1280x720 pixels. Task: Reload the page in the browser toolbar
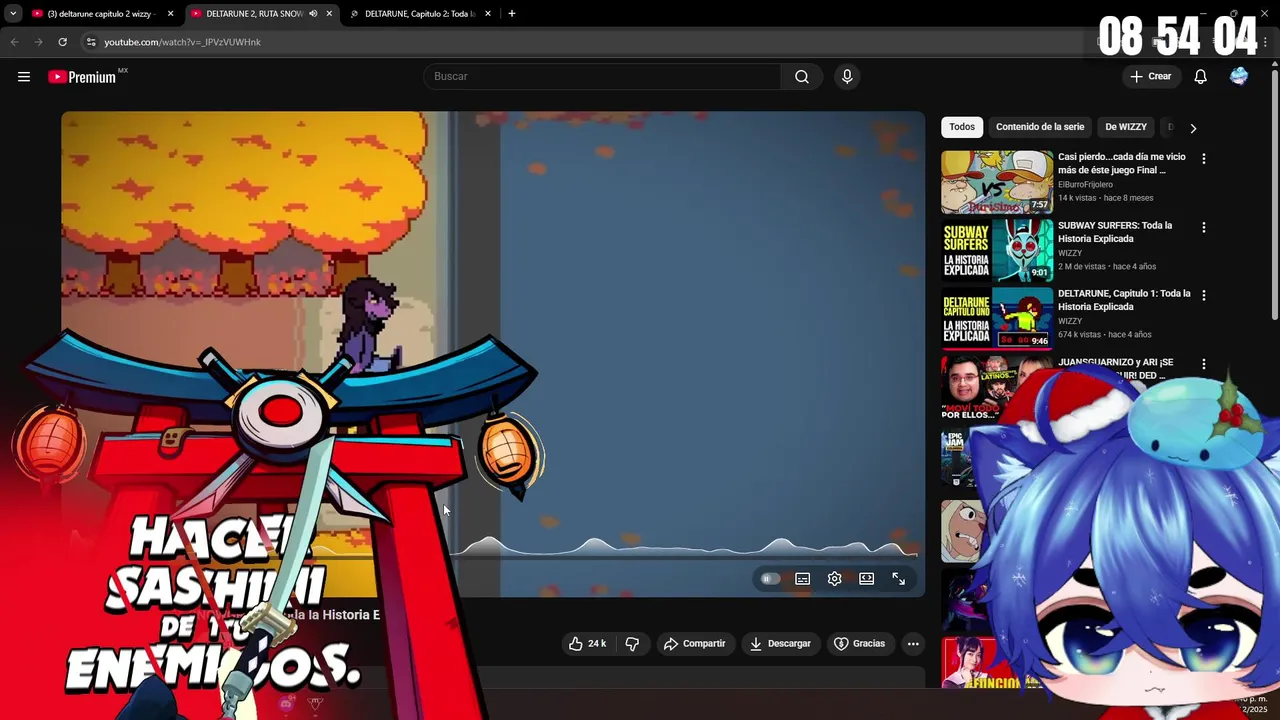point(62,42)
